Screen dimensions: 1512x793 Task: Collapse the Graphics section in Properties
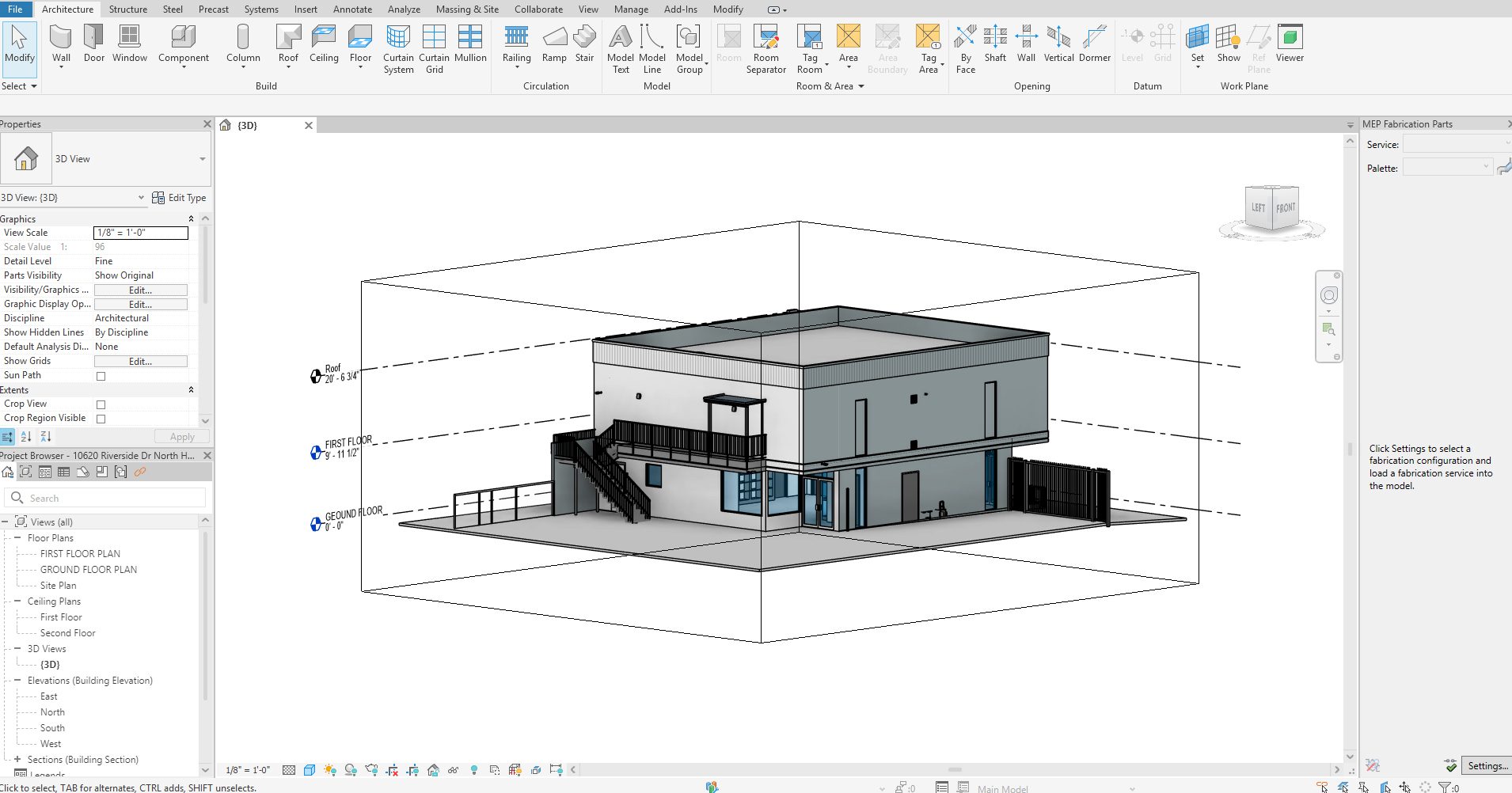click(x=190, y=218)
